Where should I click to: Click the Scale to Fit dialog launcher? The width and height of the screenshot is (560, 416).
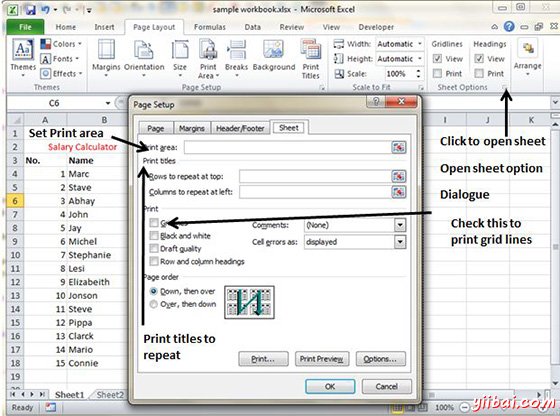pos(421,87)
